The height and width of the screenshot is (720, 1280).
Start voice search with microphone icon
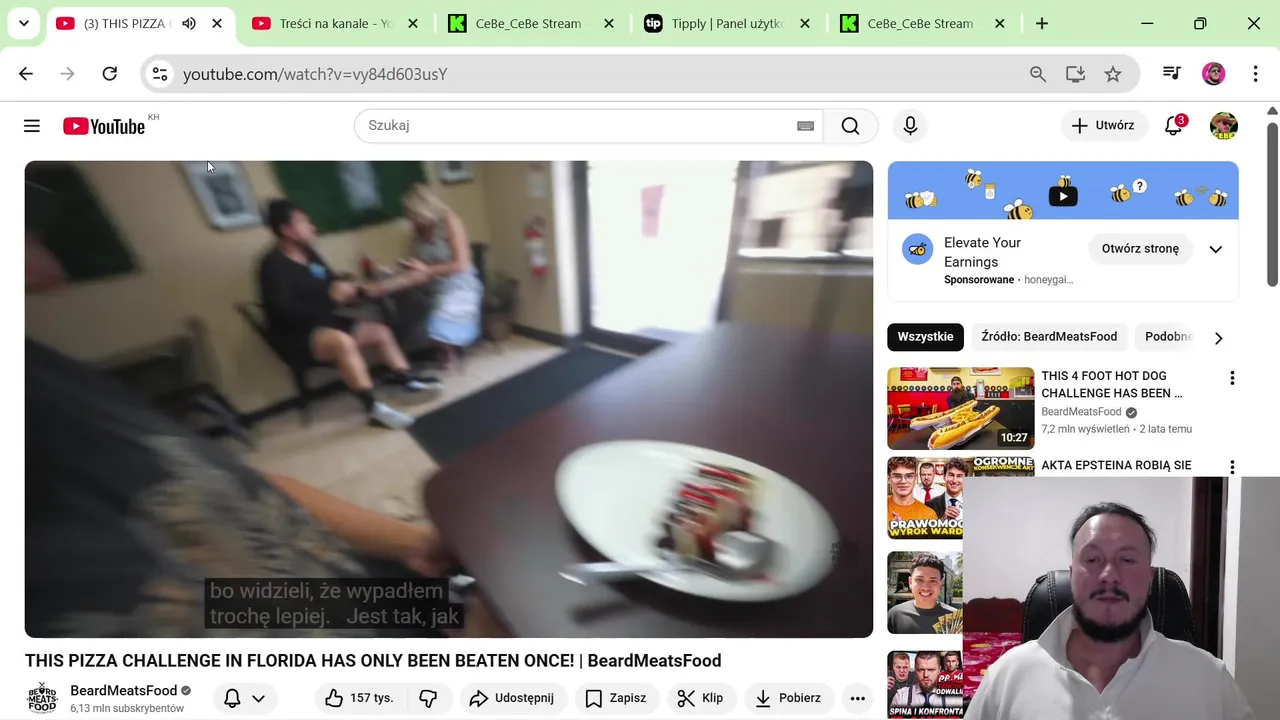910,126
